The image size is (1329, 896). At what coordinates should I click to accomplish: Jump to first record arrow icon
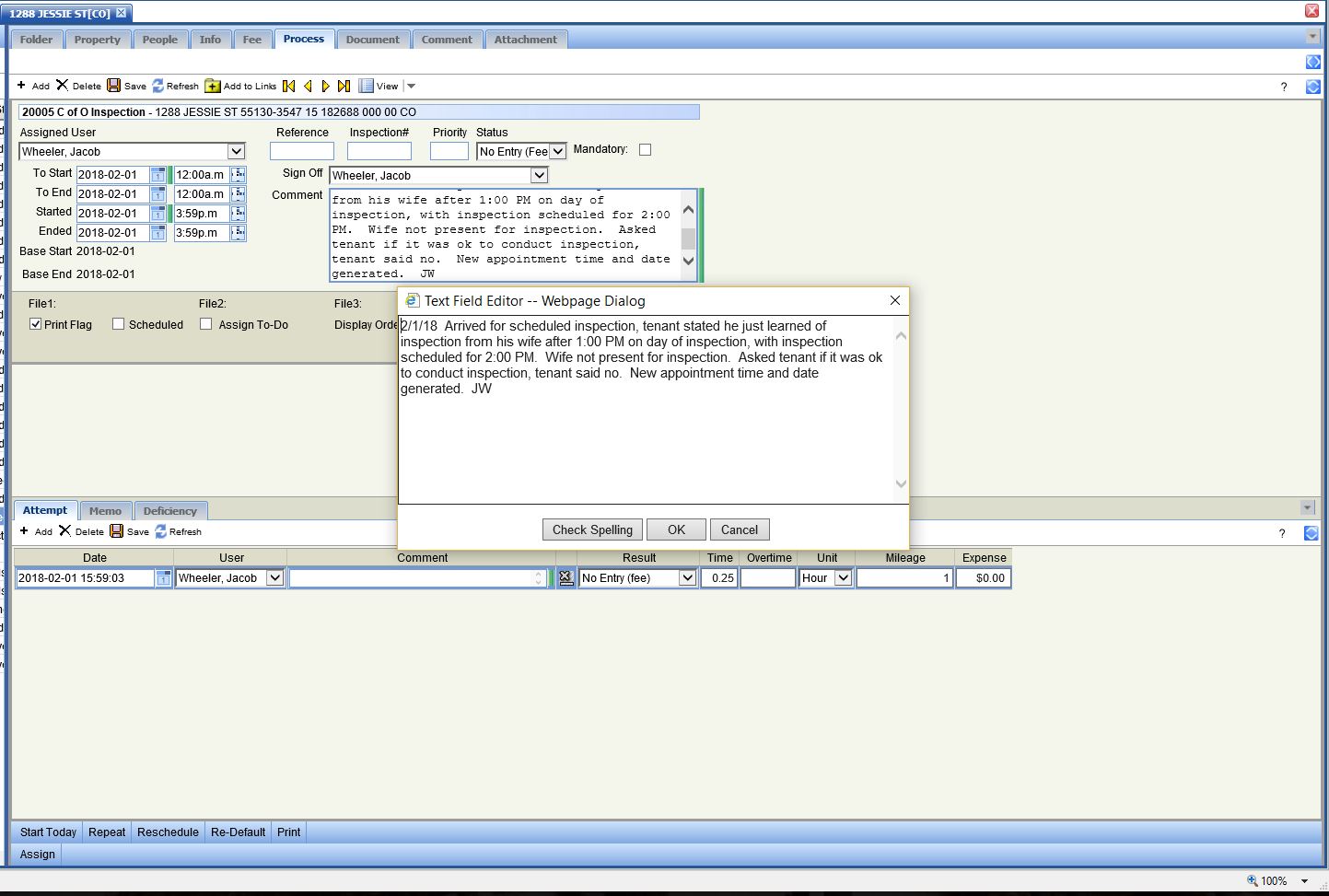(x=289, y=86)
